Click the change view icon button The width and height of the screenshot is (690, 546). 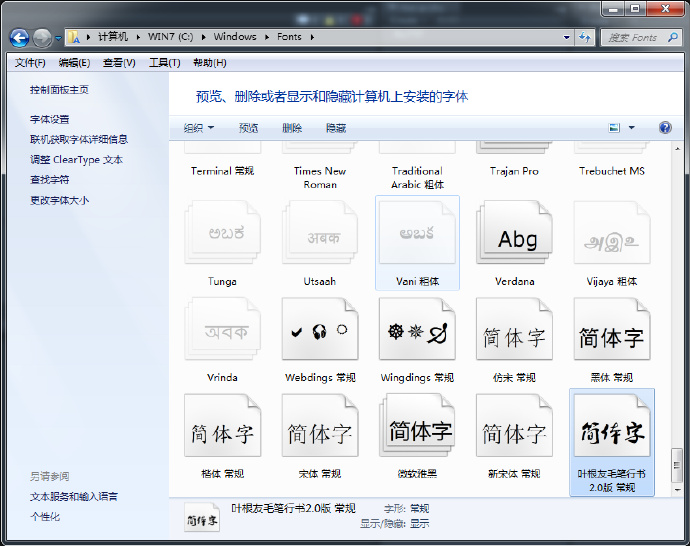point(614,128)
